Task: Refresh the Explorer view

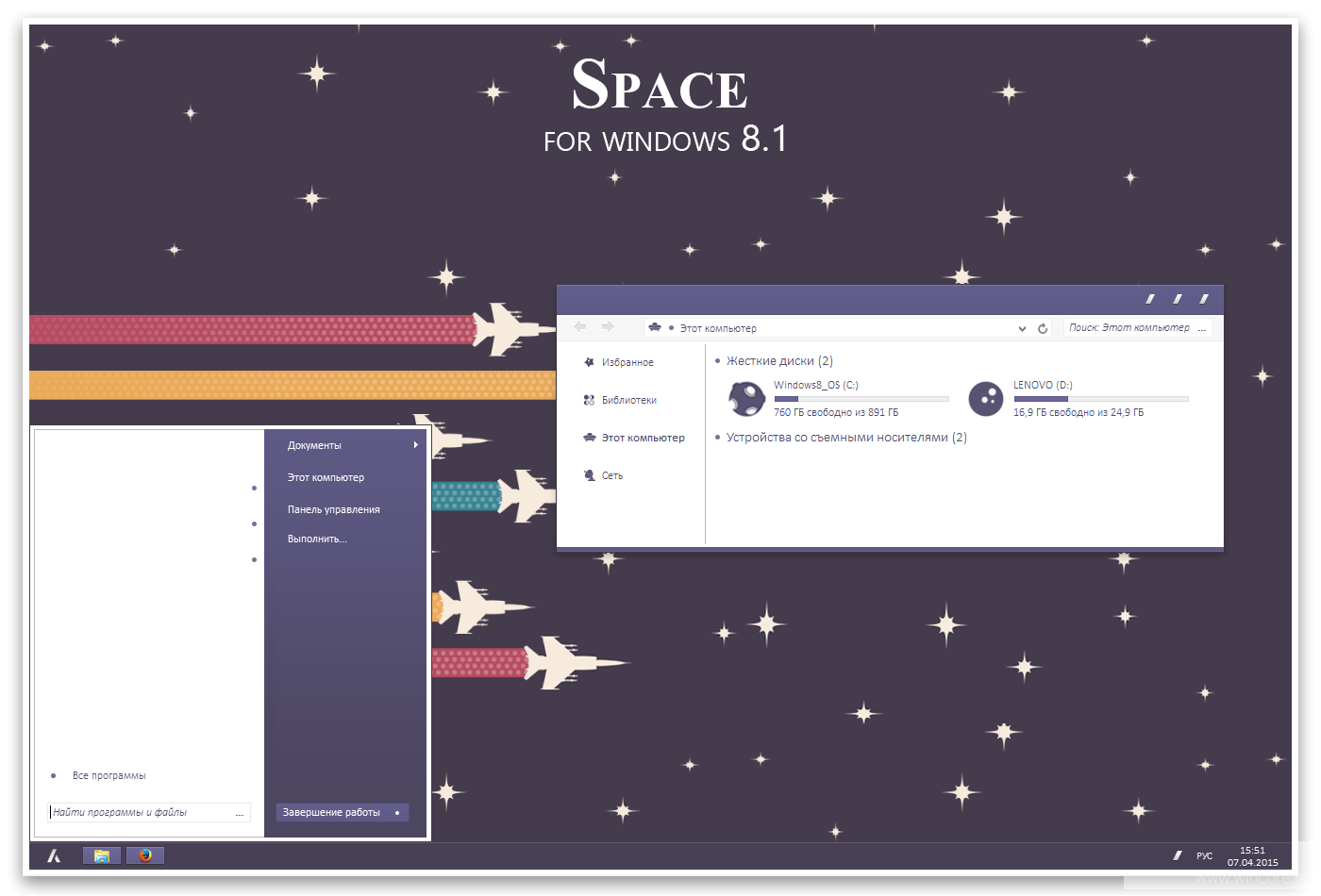Action: tap(1043, 328)
